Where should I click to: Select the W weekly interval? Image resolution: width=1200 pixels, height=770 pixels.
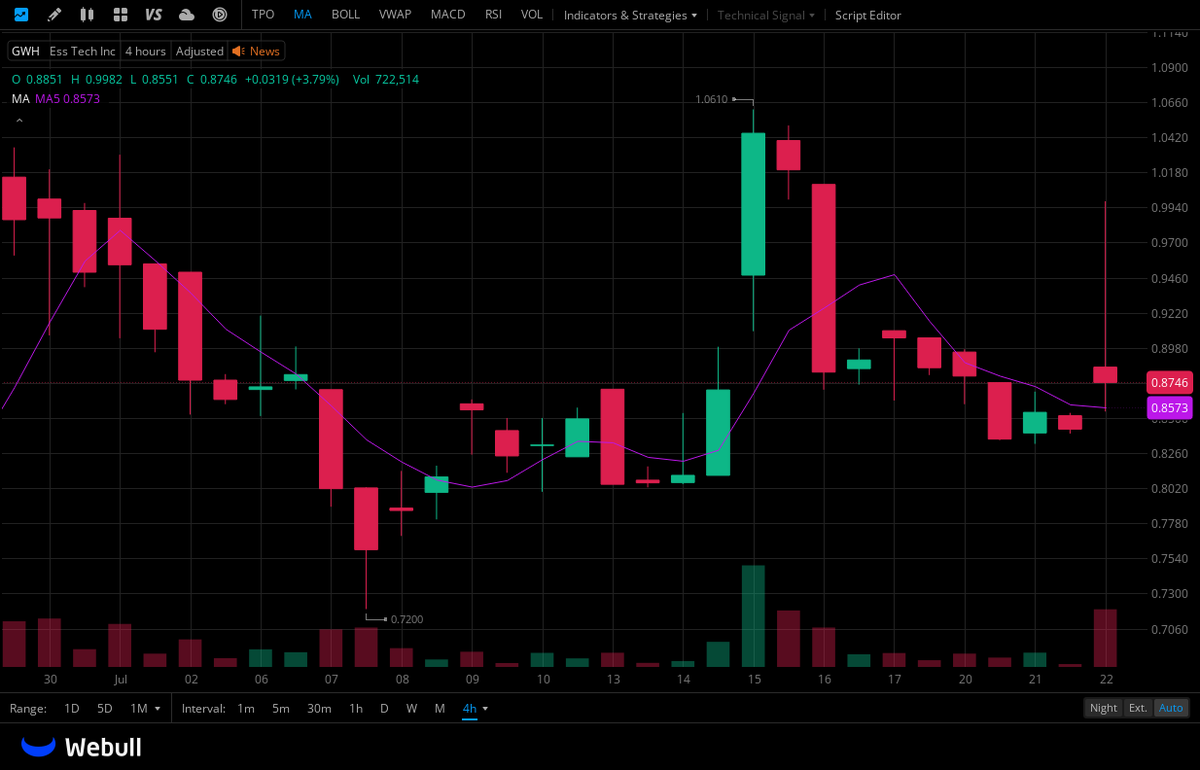412,708
